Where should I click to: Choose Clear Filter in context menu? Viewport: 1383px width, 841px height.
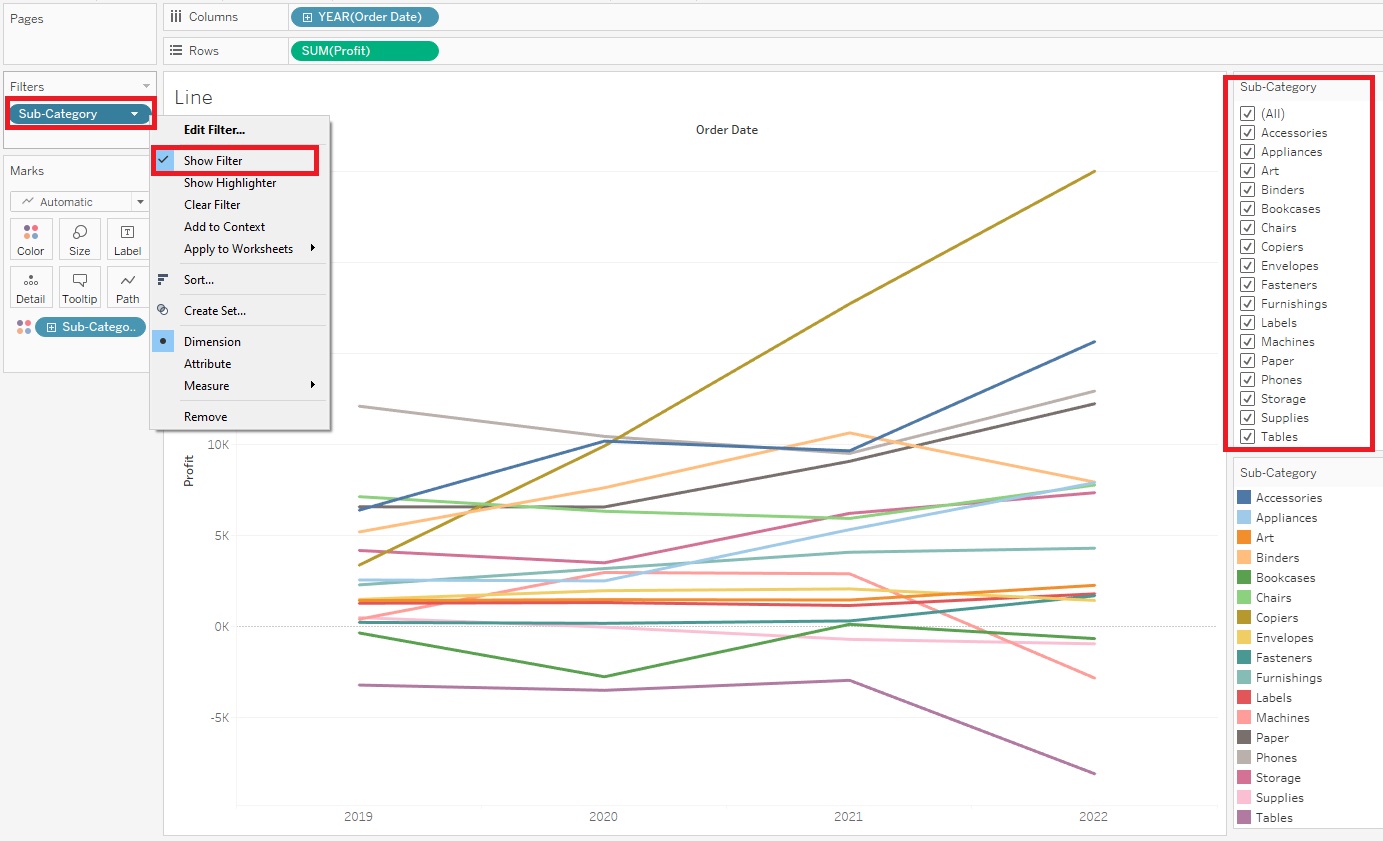click(x=240, y=205)
